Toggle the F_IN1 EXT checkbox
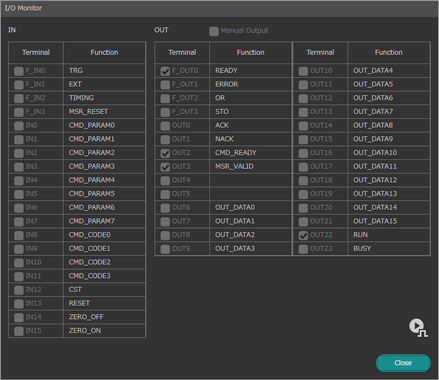The height and width of the screenshot is (380, 439). point(19,85)
